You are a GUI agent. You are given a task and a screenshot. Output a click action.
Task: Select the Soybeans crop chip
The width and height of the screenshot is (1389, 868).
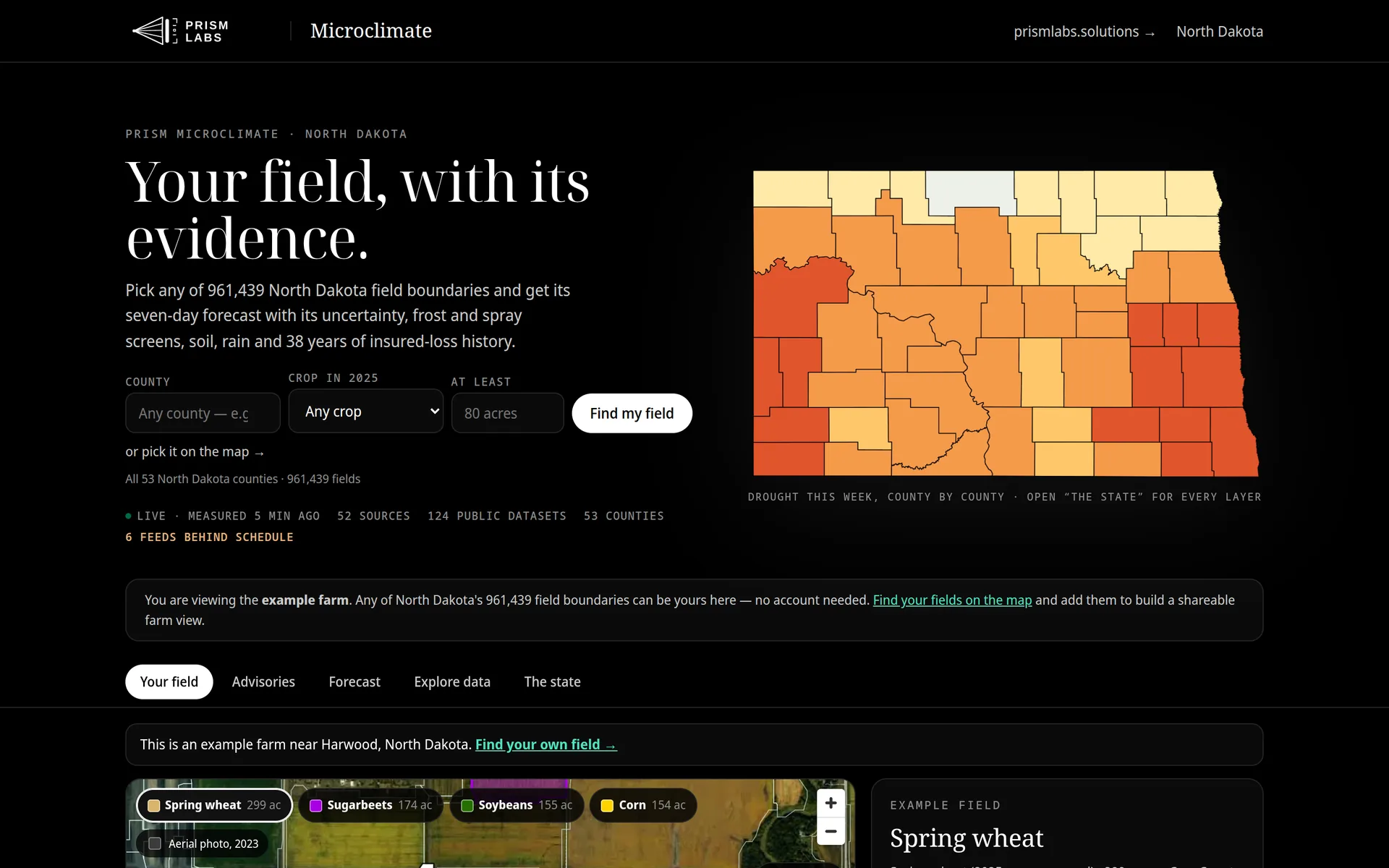pos(517,805)
